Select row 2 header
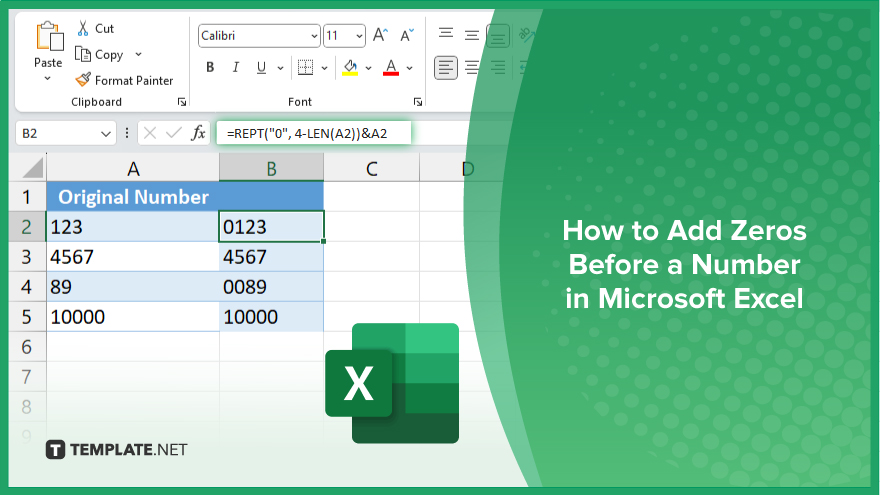 pos(27,227)
